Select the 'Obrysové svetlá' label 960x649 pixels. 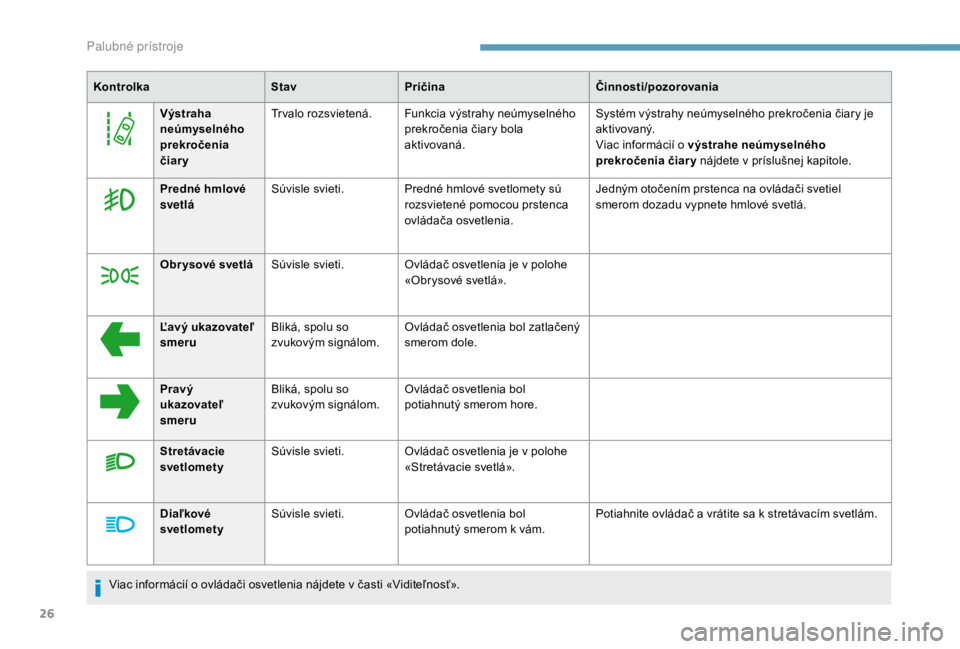click(x=206, y=264)
